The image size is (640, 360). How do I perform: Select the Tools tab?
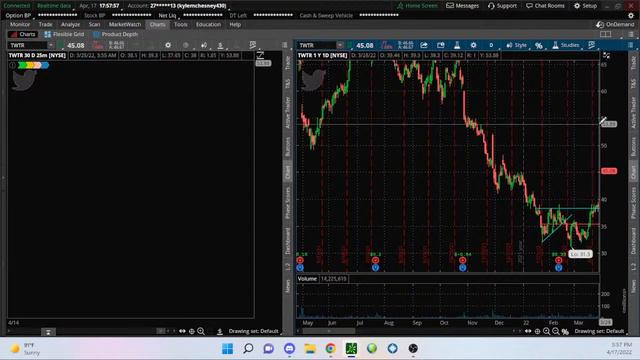pyautogui.click(x=180, y=24)
